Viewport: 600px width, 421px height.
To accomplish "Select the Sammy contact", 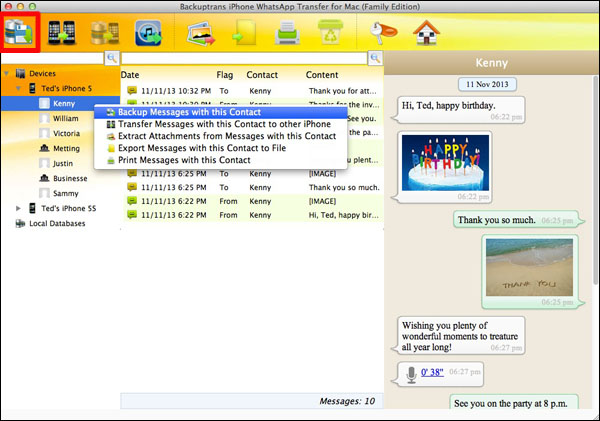I will tap(65, 193).
